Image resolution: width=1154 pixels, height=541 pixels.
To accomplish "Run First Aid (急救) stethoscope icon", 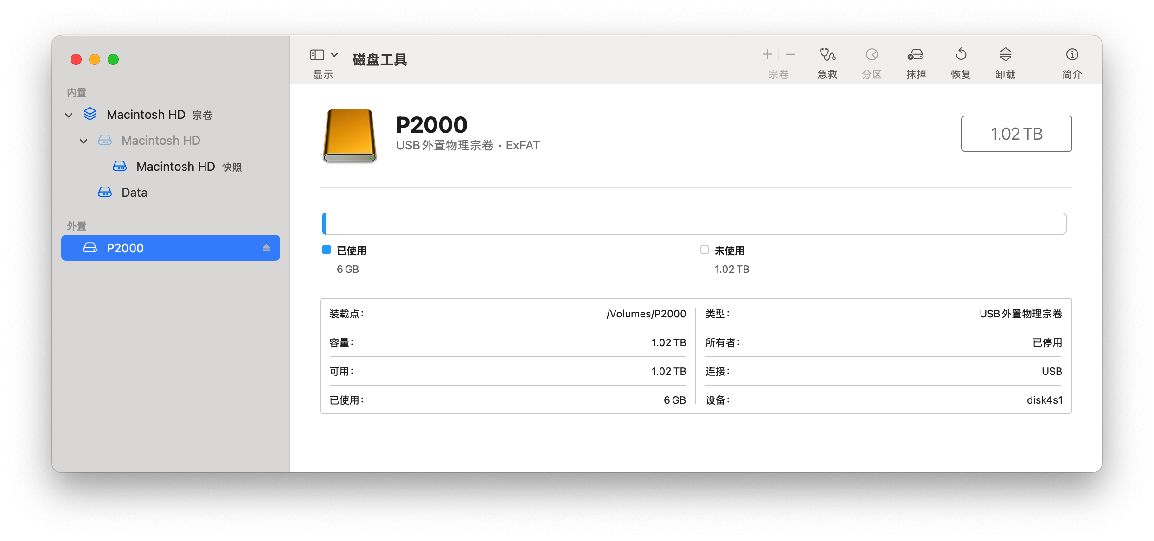I will pos(828,54).
